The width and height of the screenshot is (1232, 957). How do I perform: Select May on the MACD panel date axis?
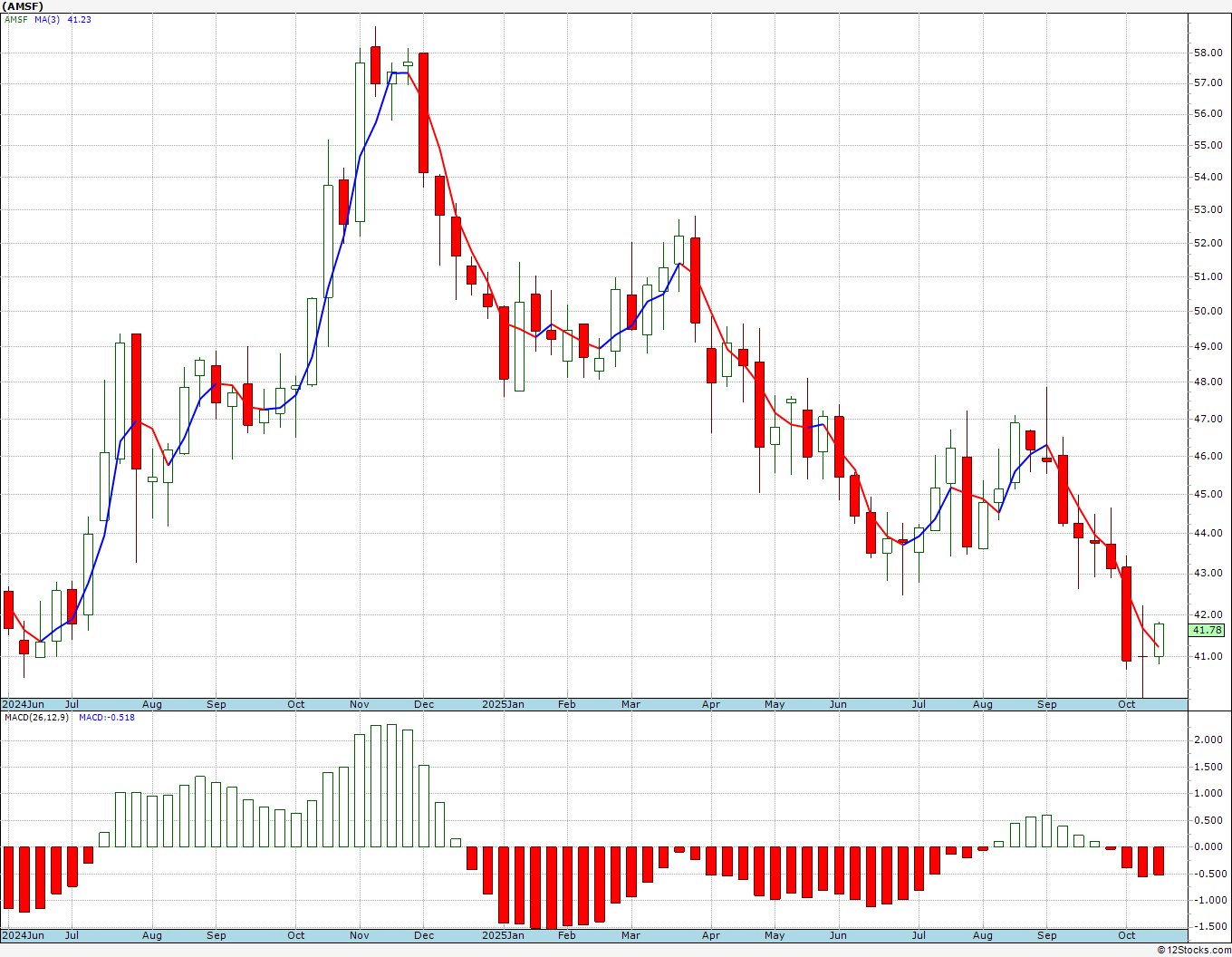coord(775,935)
